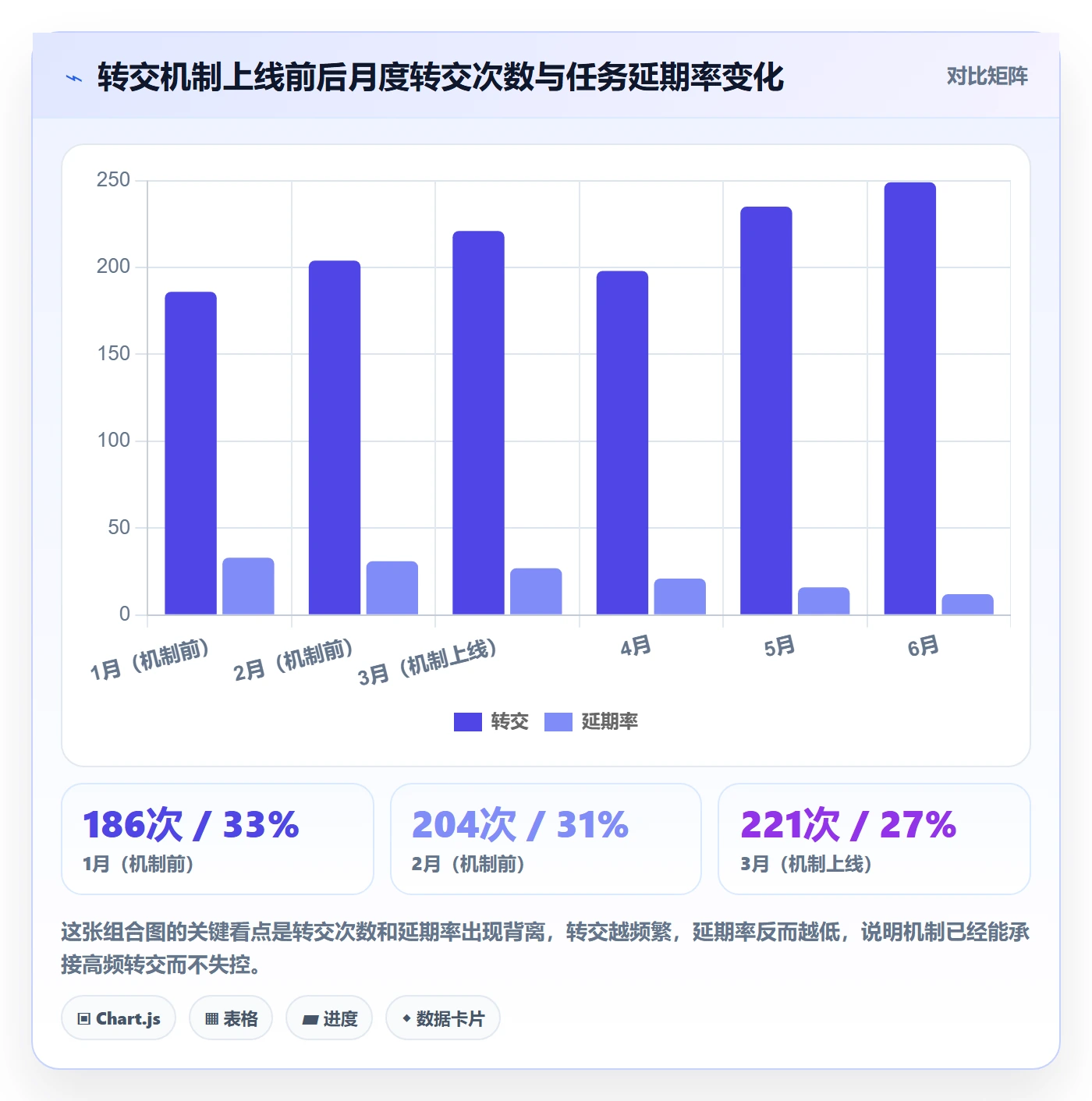
Task: Click the 对比矩阵 label in the header
Action: coord(987,76)
